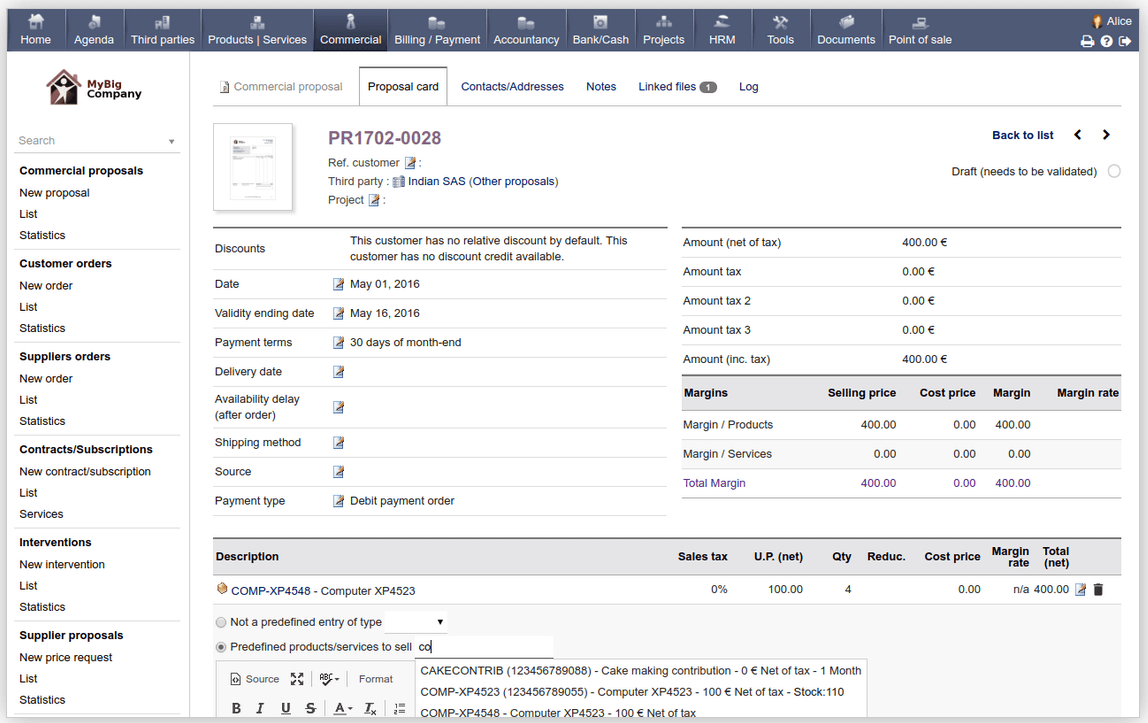Open the entry type dropdown
Viewport: 1148px width, 723px height.
point(415,622)
